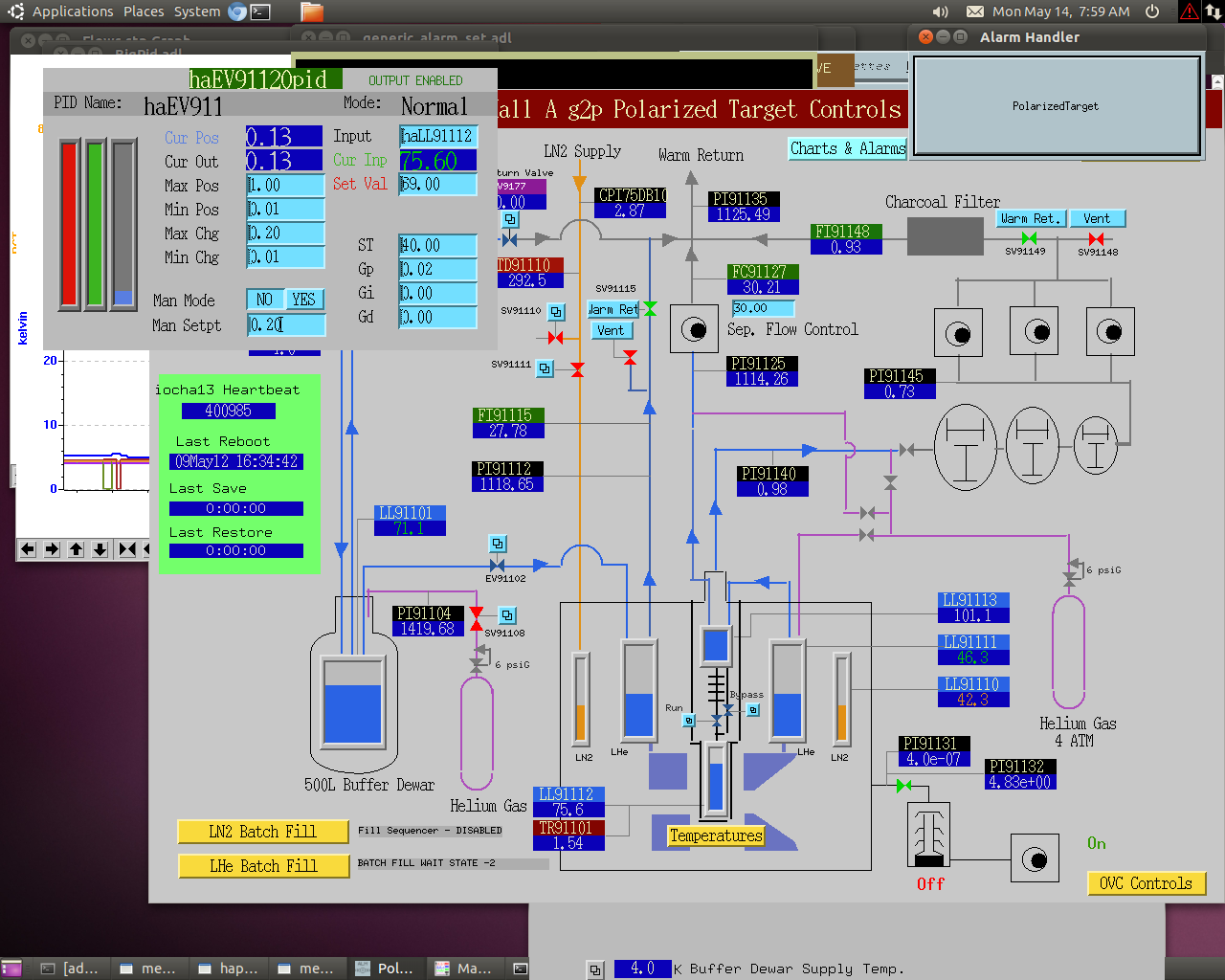Click the show desktop icon in taskbar
1225x980 pixels.
(x=11, y=969)
